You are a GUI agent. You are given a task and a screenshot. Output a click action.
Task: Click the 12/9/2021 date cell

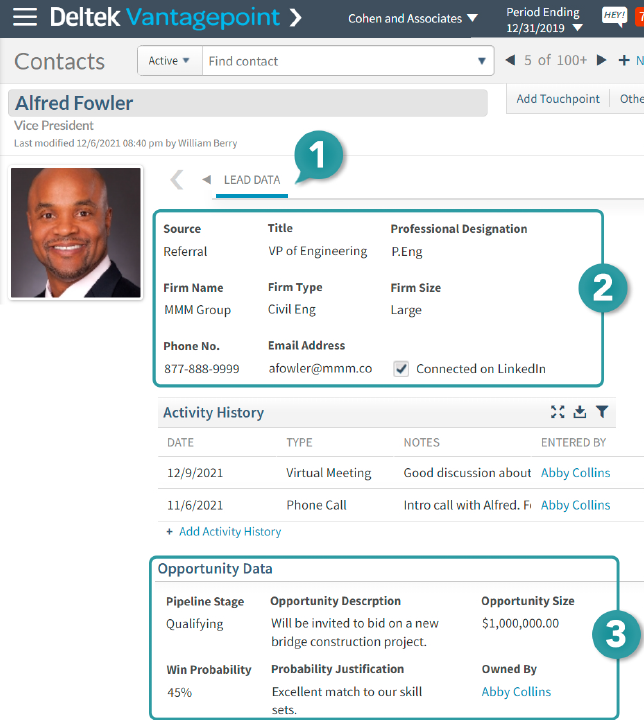tap(195, 473)
